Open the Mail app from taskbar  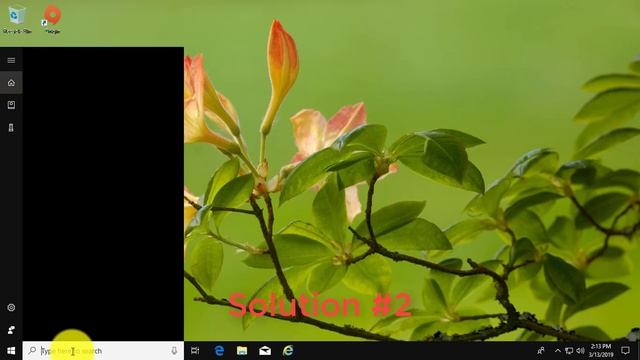(x=265, y=351)
